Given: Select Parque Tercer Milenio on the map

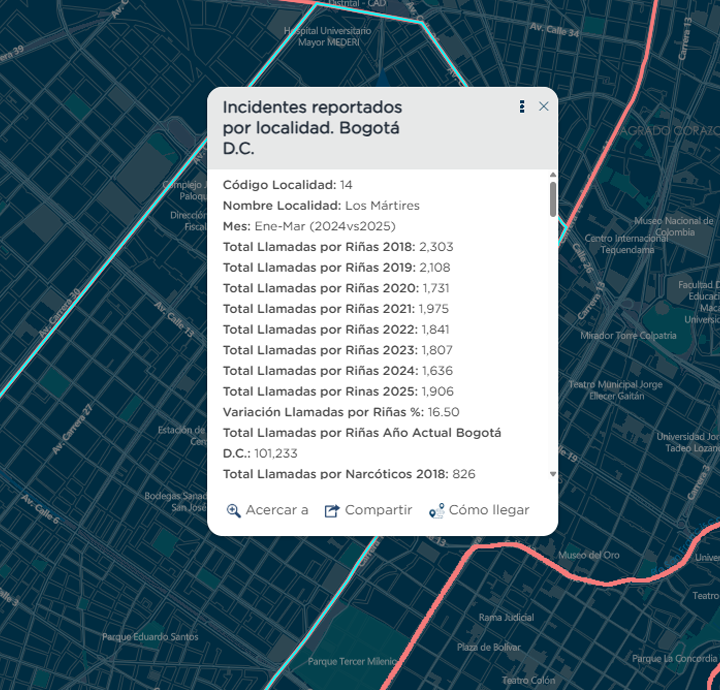Looking at the screenshot, I should pos(351,661).
